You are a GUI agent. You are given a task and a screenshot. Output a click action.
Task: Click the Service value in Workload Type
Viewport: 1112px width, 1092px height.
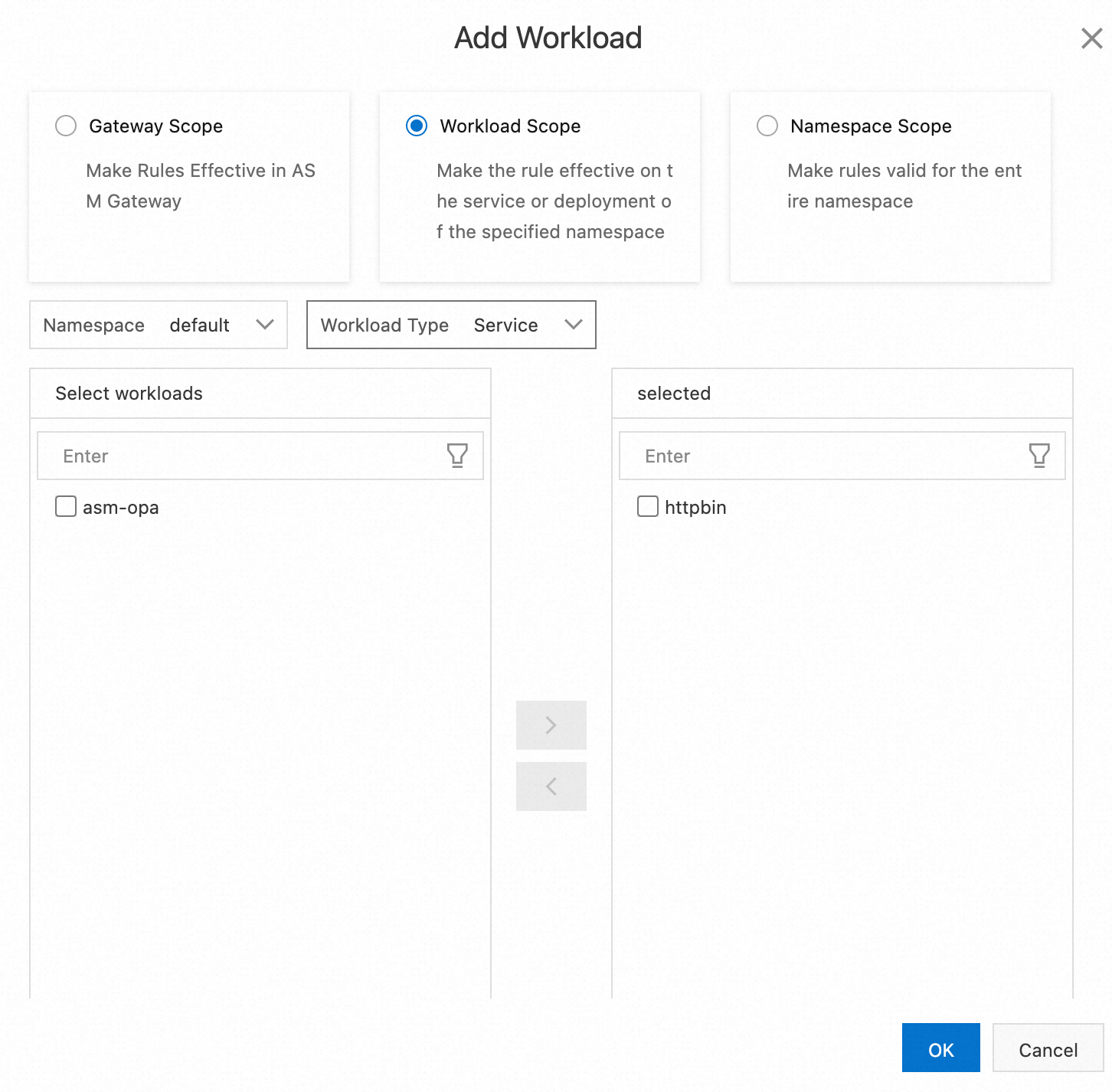pyautogui.click(x=506, y=325)
